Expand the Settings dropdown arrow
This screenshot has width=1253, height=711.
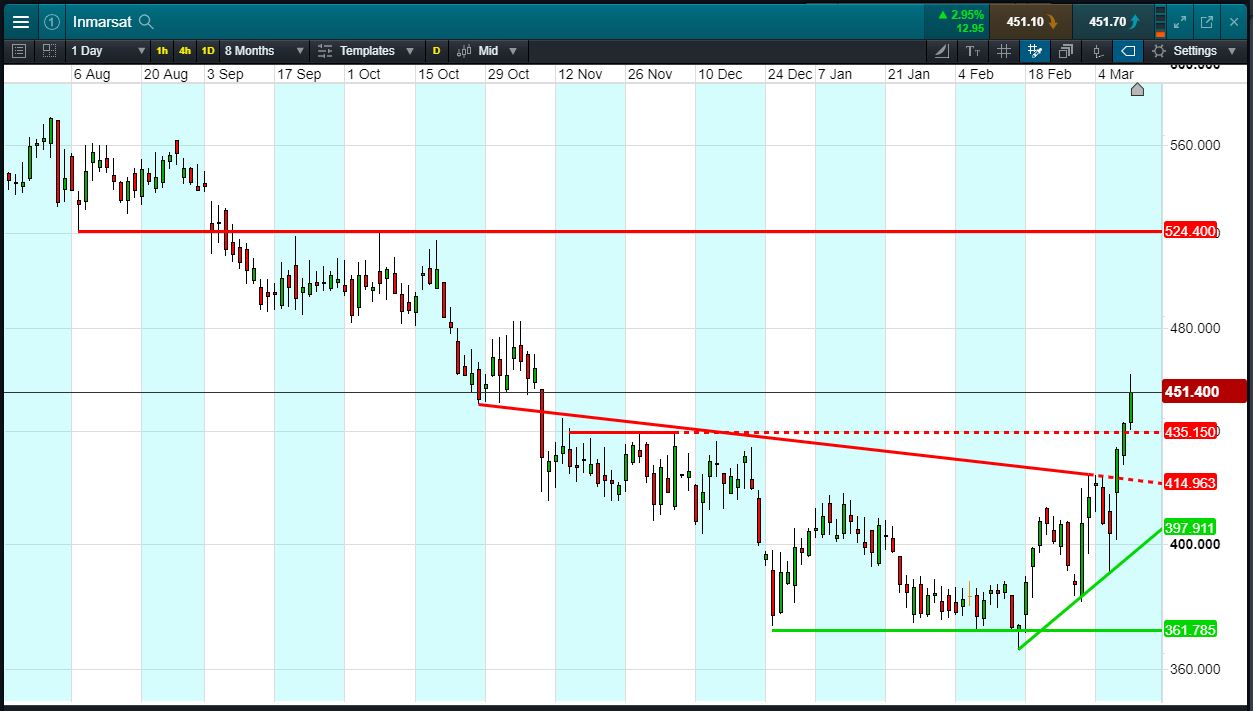click(1232, 51)
